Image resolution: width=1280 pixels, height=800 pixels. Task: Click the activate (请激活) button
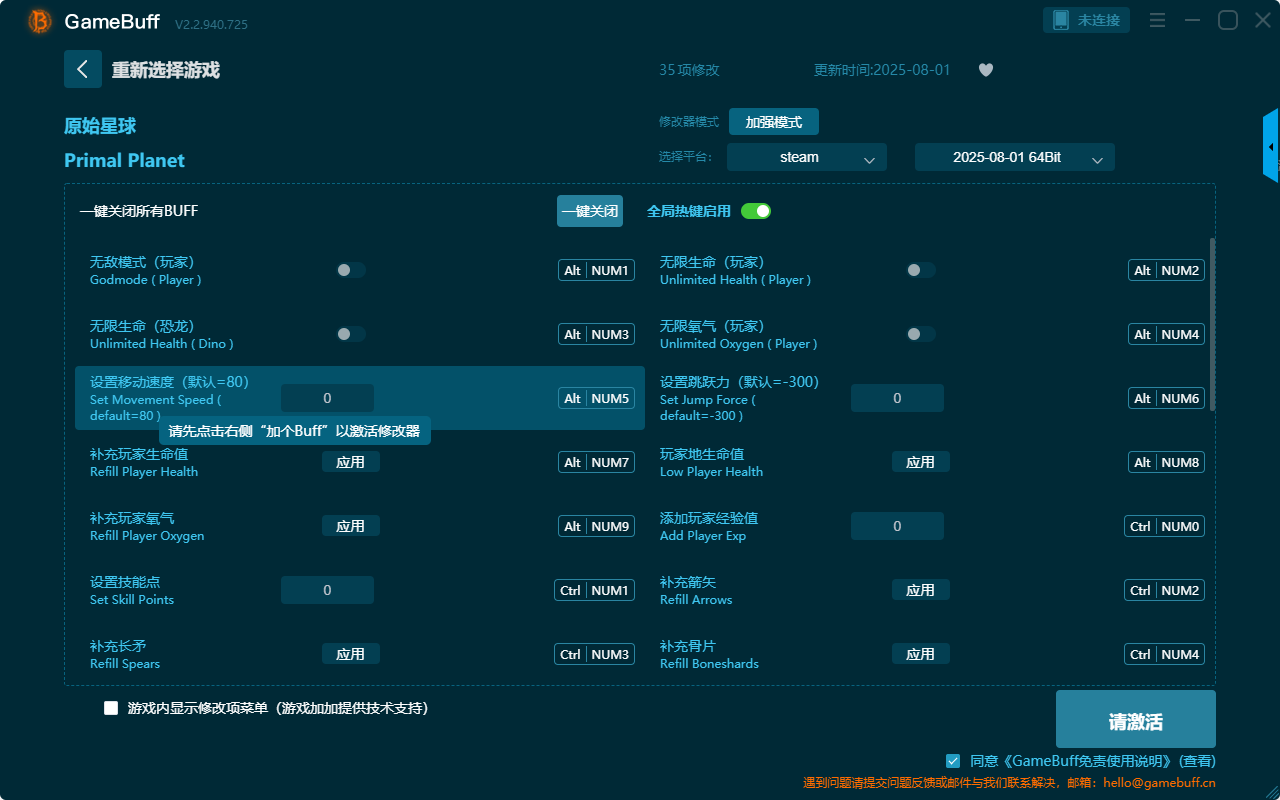(x=1136, y=719)
